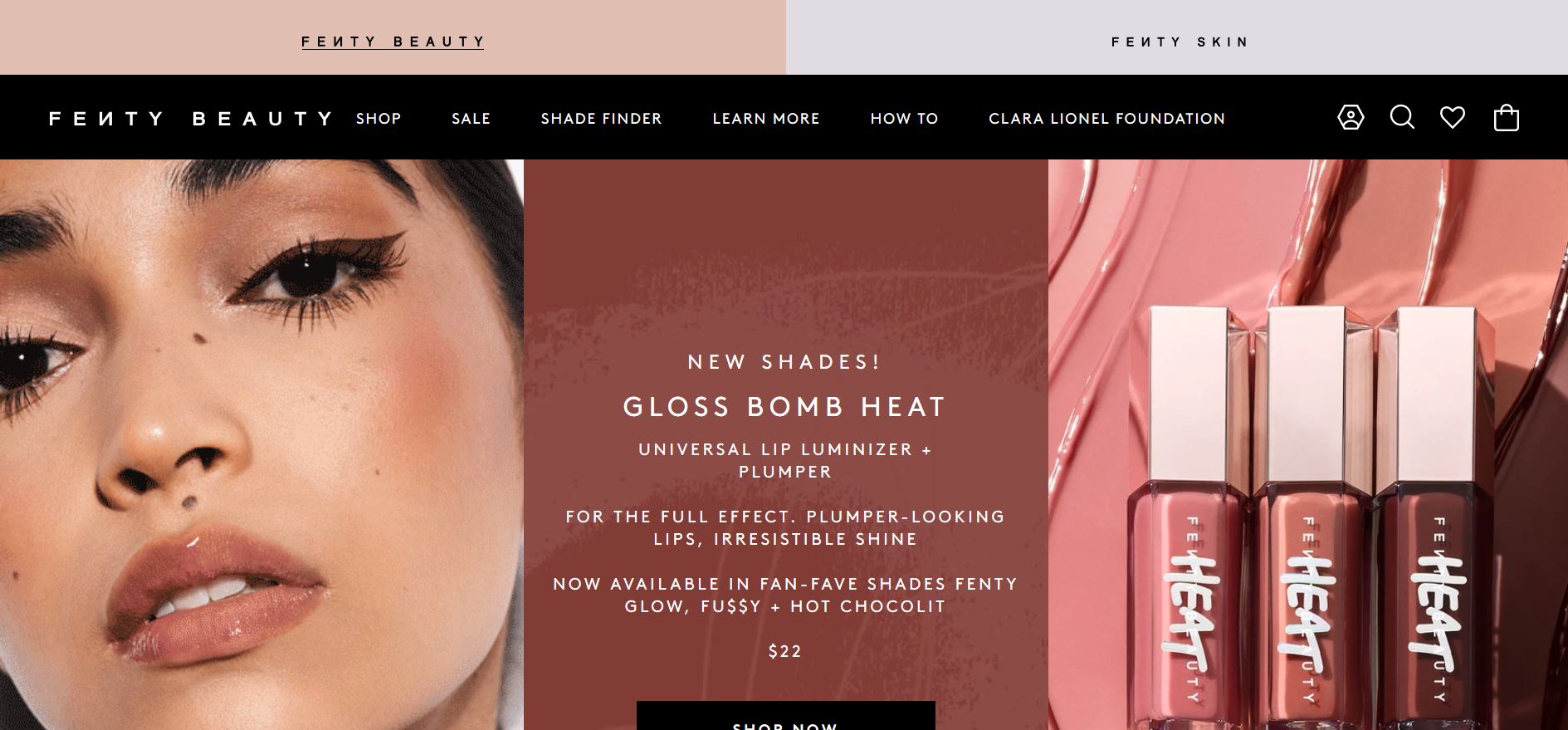Open the How To menu

[904, 119]
